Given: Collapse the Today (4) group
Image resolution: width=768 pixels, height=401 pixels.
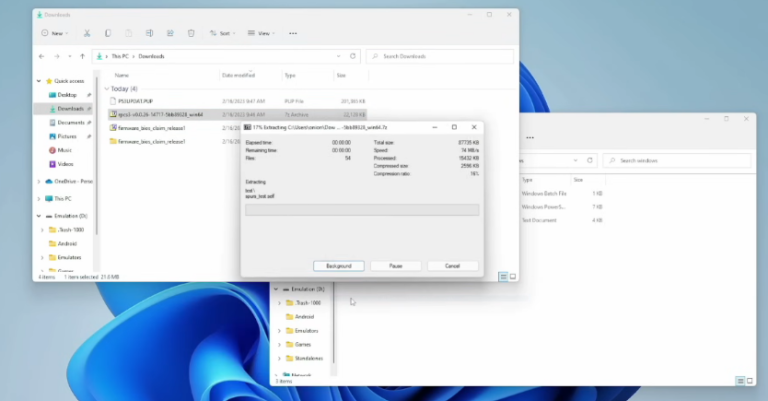Looking at the screenshot, I should [x=107, y=89].
